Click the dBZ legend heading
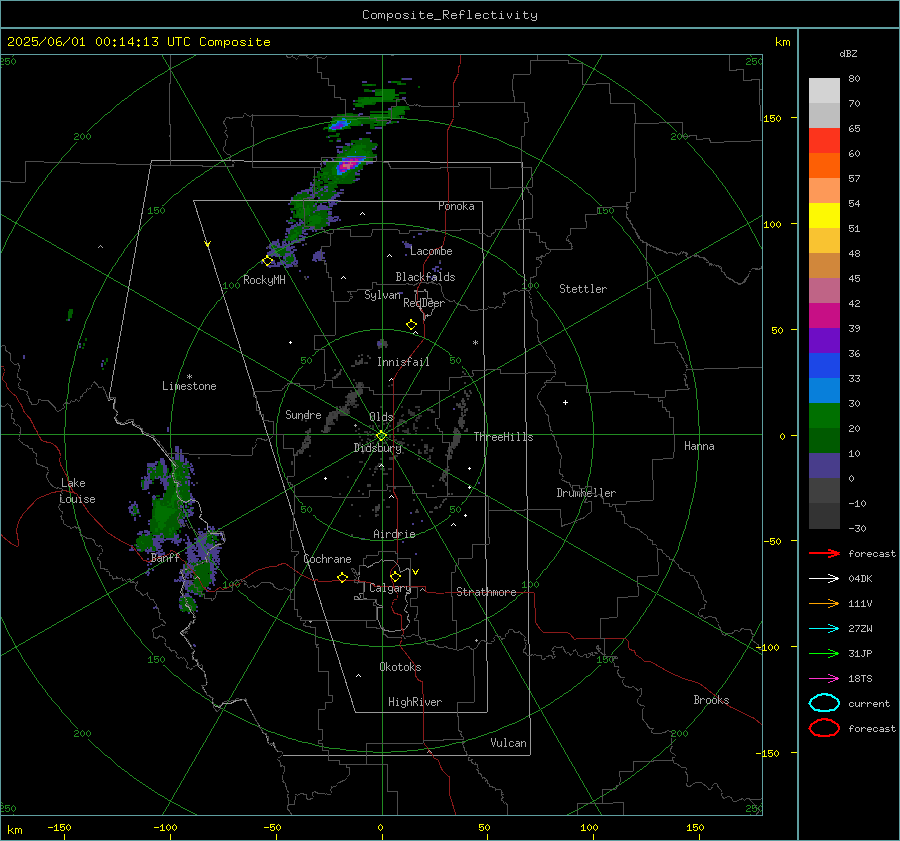900x841 pixels. tap(848, 54)
